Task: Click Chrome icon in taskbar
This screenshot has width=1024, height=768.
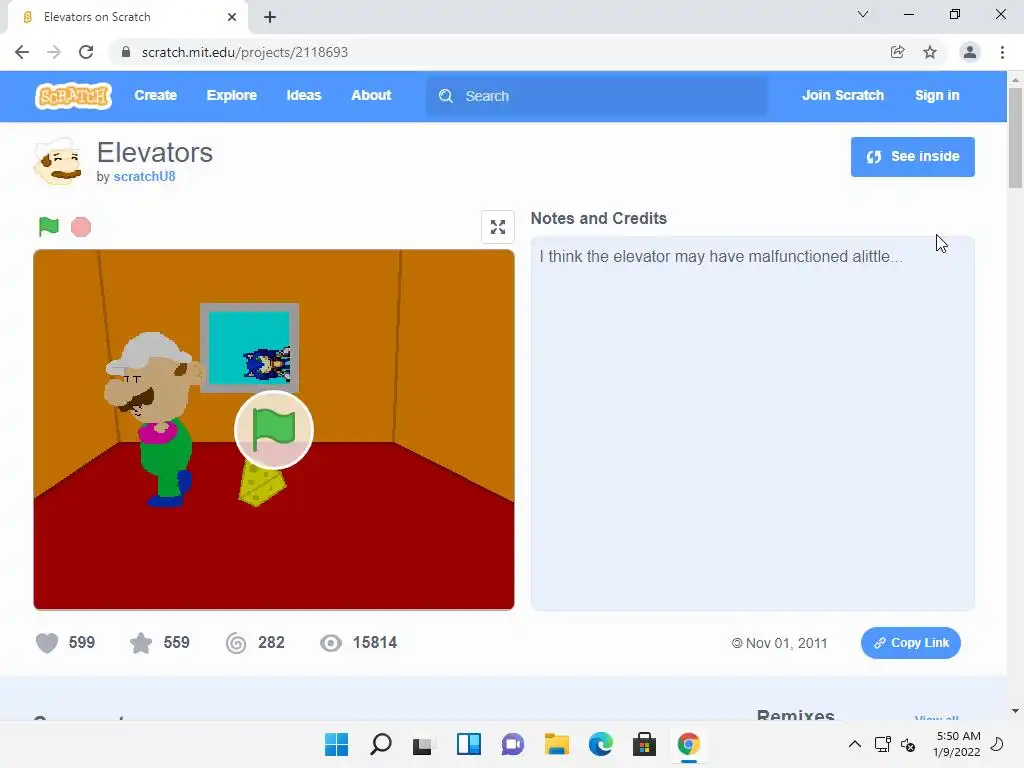Action: (688, 744)
